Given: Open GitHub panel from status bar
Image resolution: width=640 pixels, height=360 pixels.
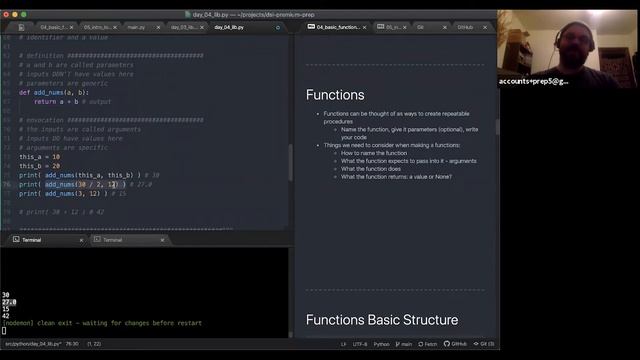Looking at the screenshot, I should pyautogui.click(x=455, y=344).
